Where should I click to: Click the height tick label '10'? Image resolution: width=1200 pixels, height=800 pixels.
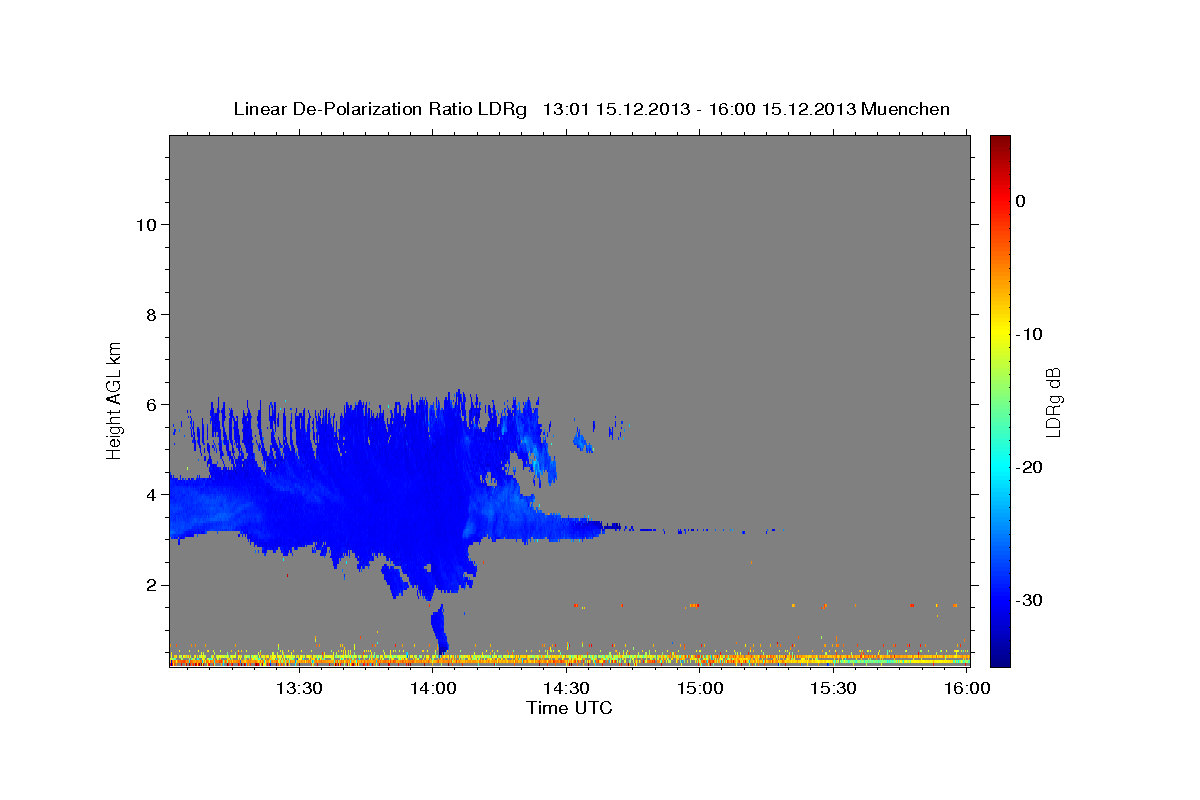tap(145, 224)
